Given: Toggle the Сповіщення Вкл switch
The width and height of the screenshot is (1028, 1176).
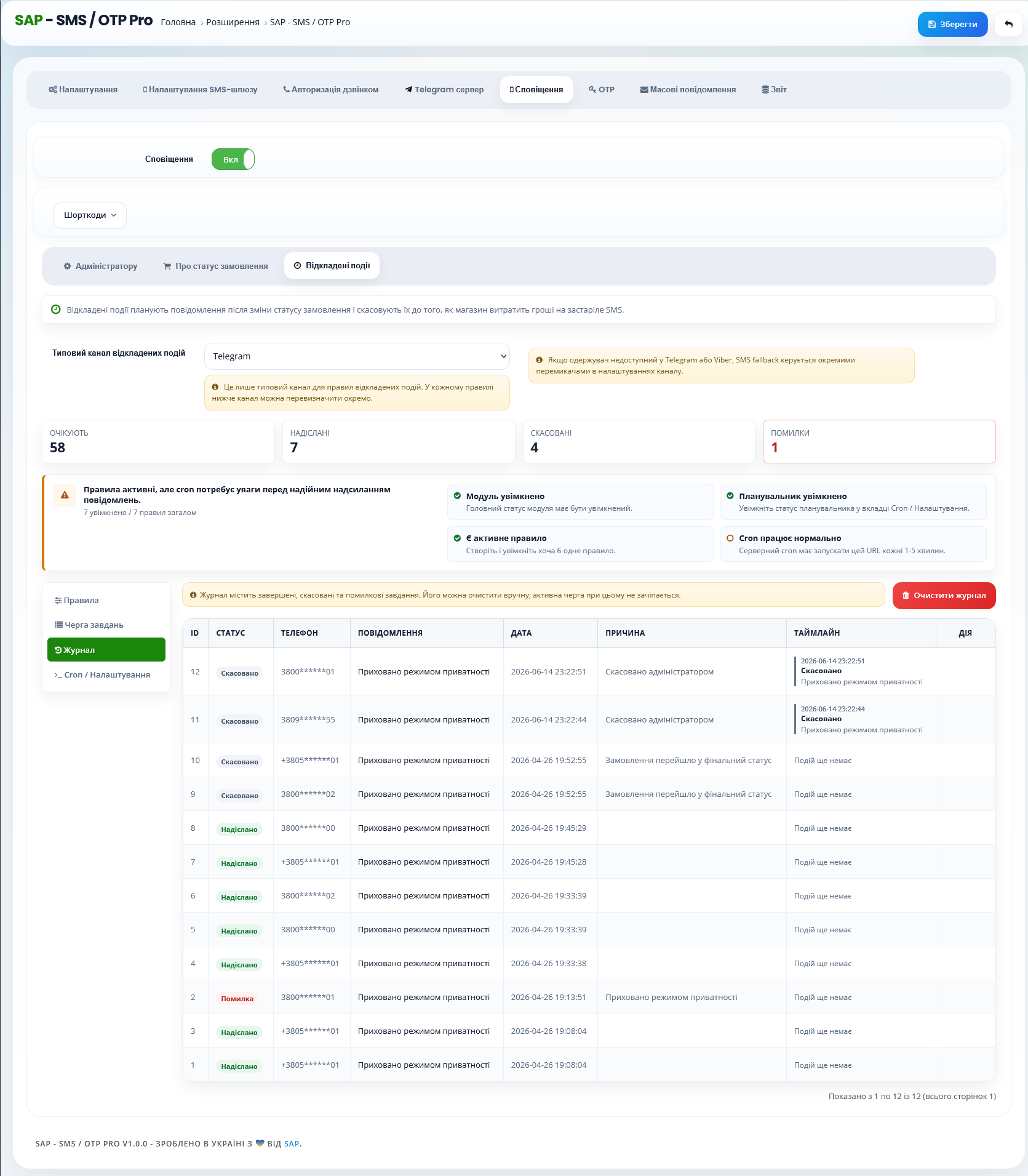Looking at the screenshot, I should tap(233, 159).
